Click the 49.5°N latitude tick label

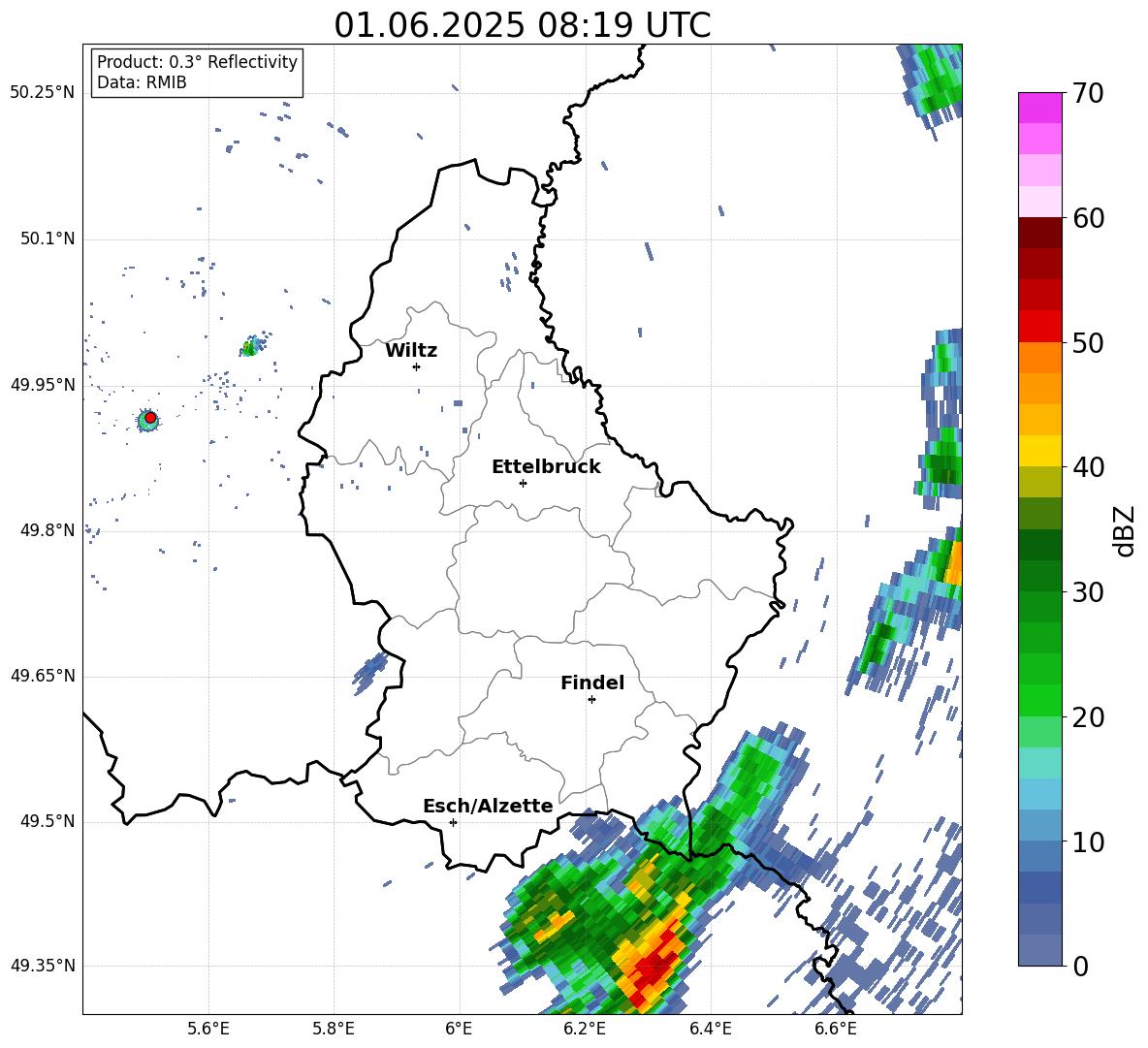point(48,821)
